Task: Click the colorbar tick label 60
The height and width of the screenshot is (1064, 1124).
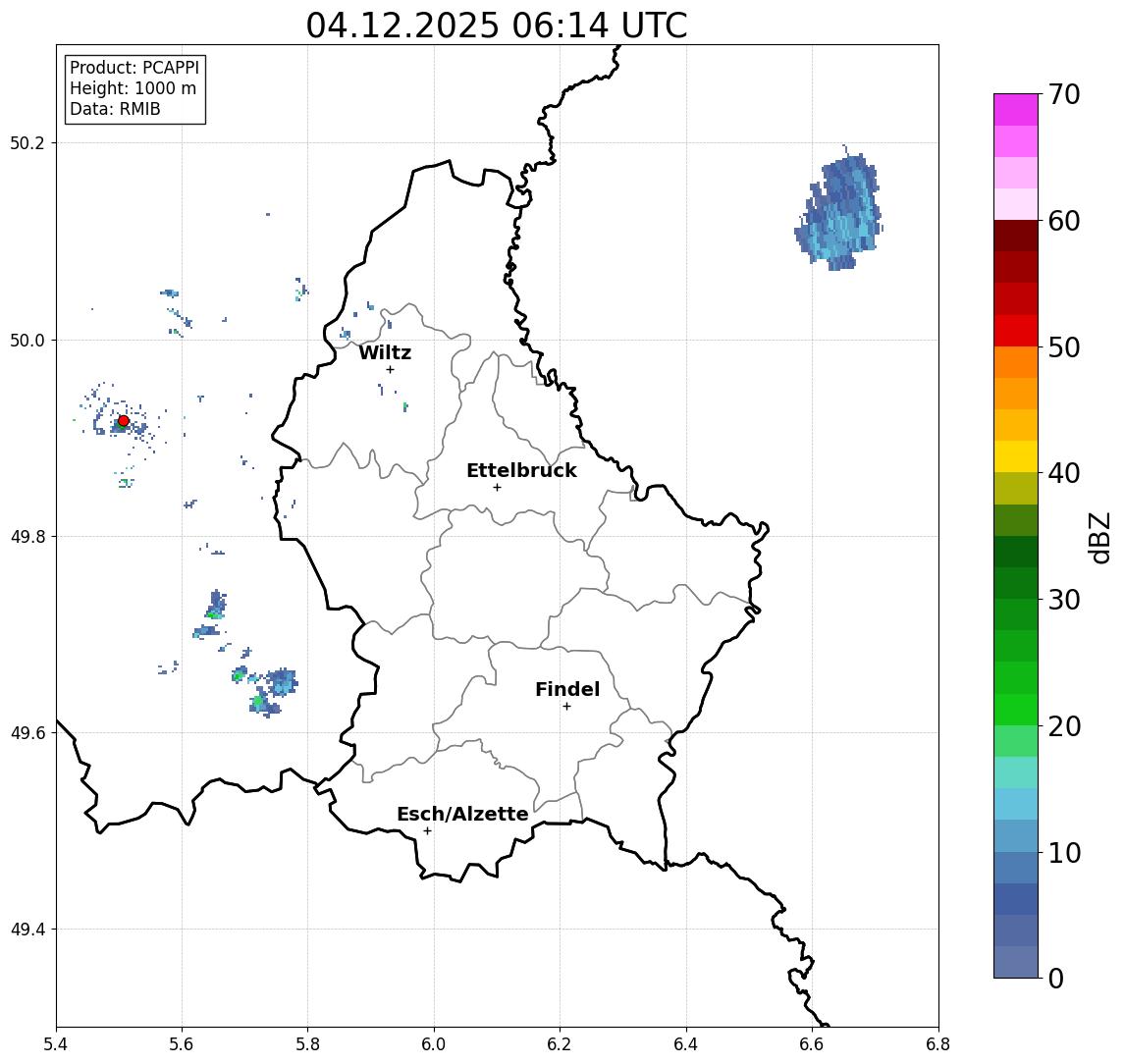Action: pyautogui.click(x=1064, y=221)
